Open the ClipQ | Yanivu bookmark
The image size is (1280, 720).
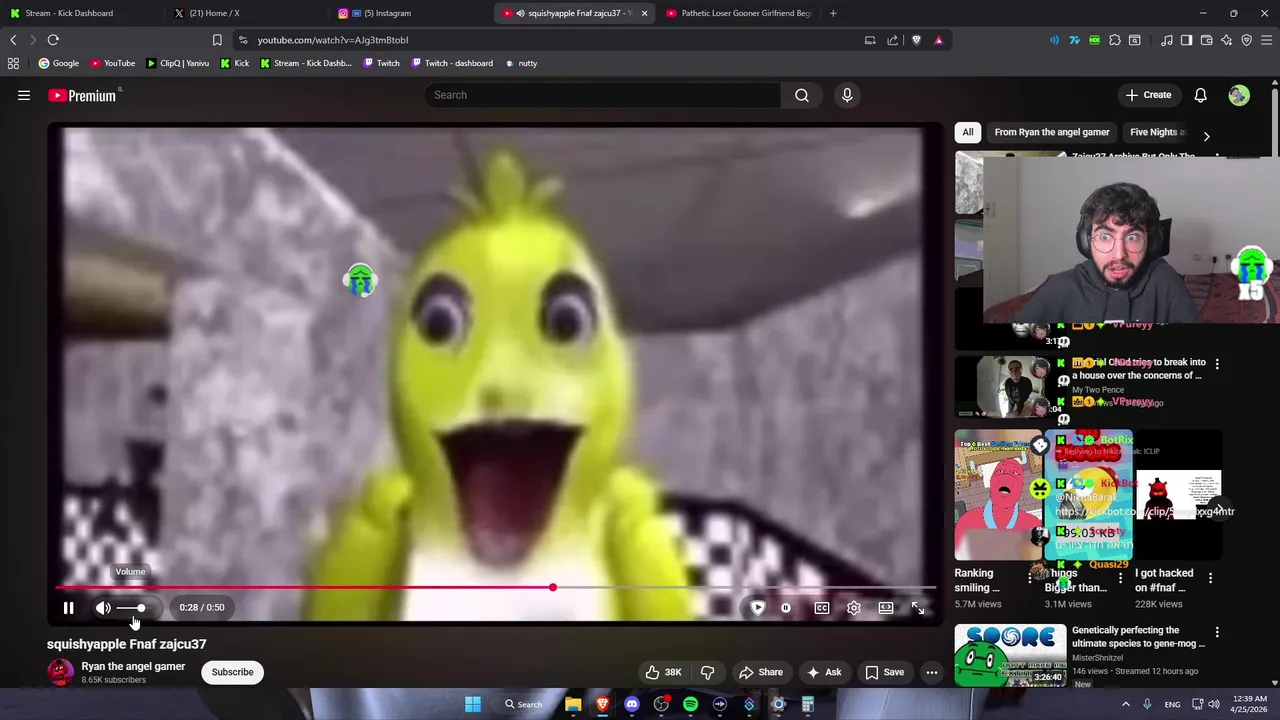(x=178, y=63)
